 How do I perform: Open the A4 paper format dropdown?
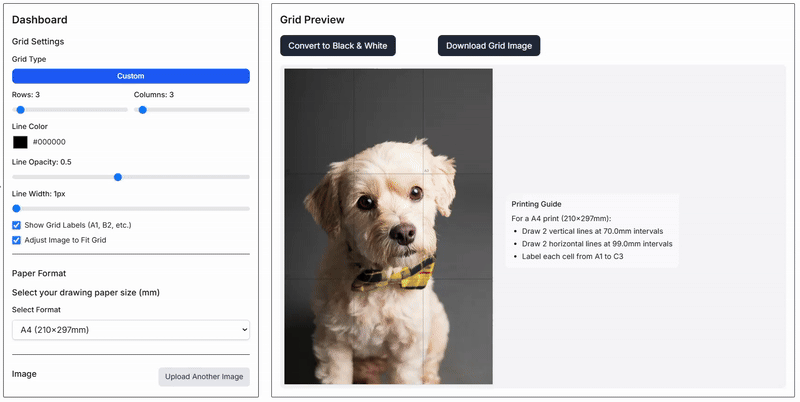pyautogui.click(x=130, y=329)
